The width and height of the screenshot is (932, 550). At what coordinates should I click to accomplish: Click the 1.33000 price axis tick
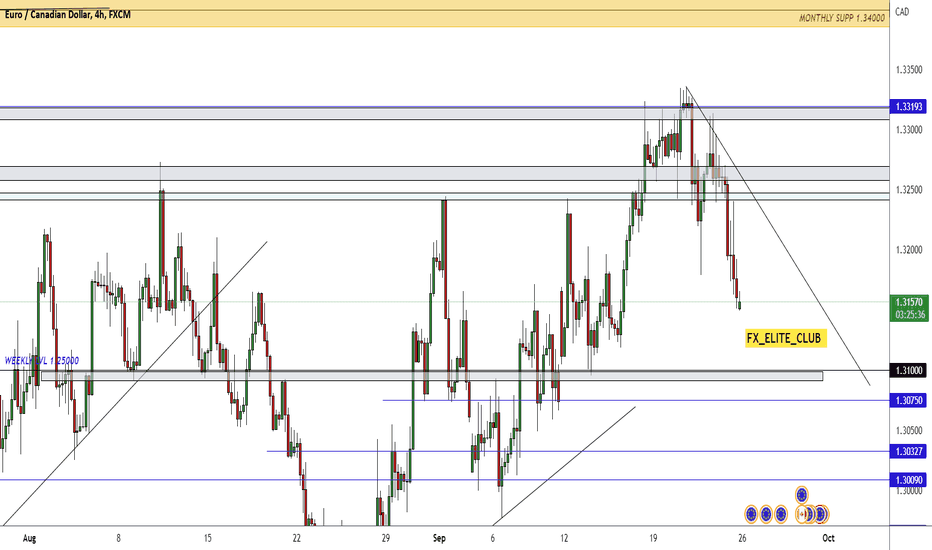tap(909, 130)
